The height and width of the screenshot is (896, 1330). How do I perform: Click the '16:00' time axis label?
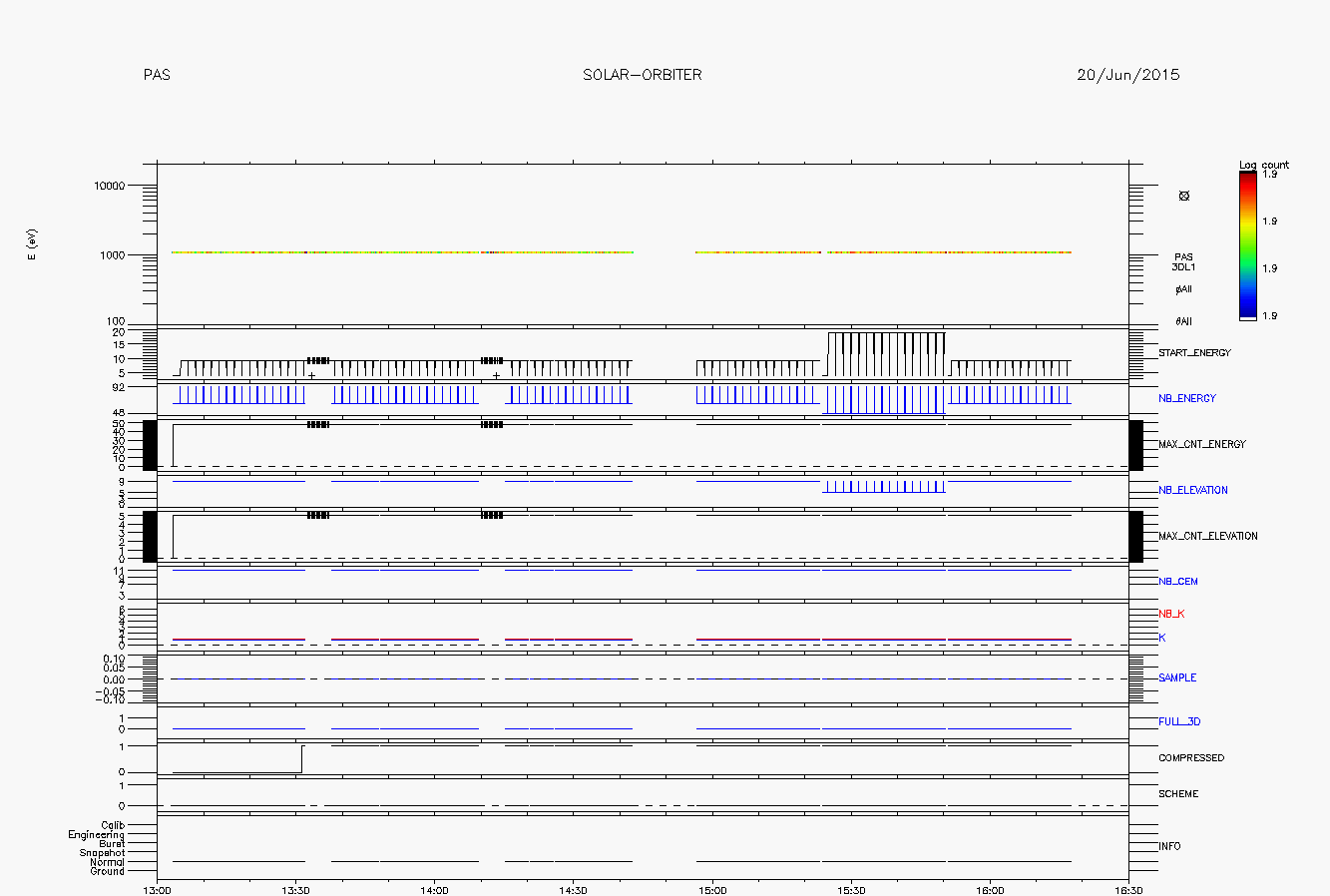[990, 891]
